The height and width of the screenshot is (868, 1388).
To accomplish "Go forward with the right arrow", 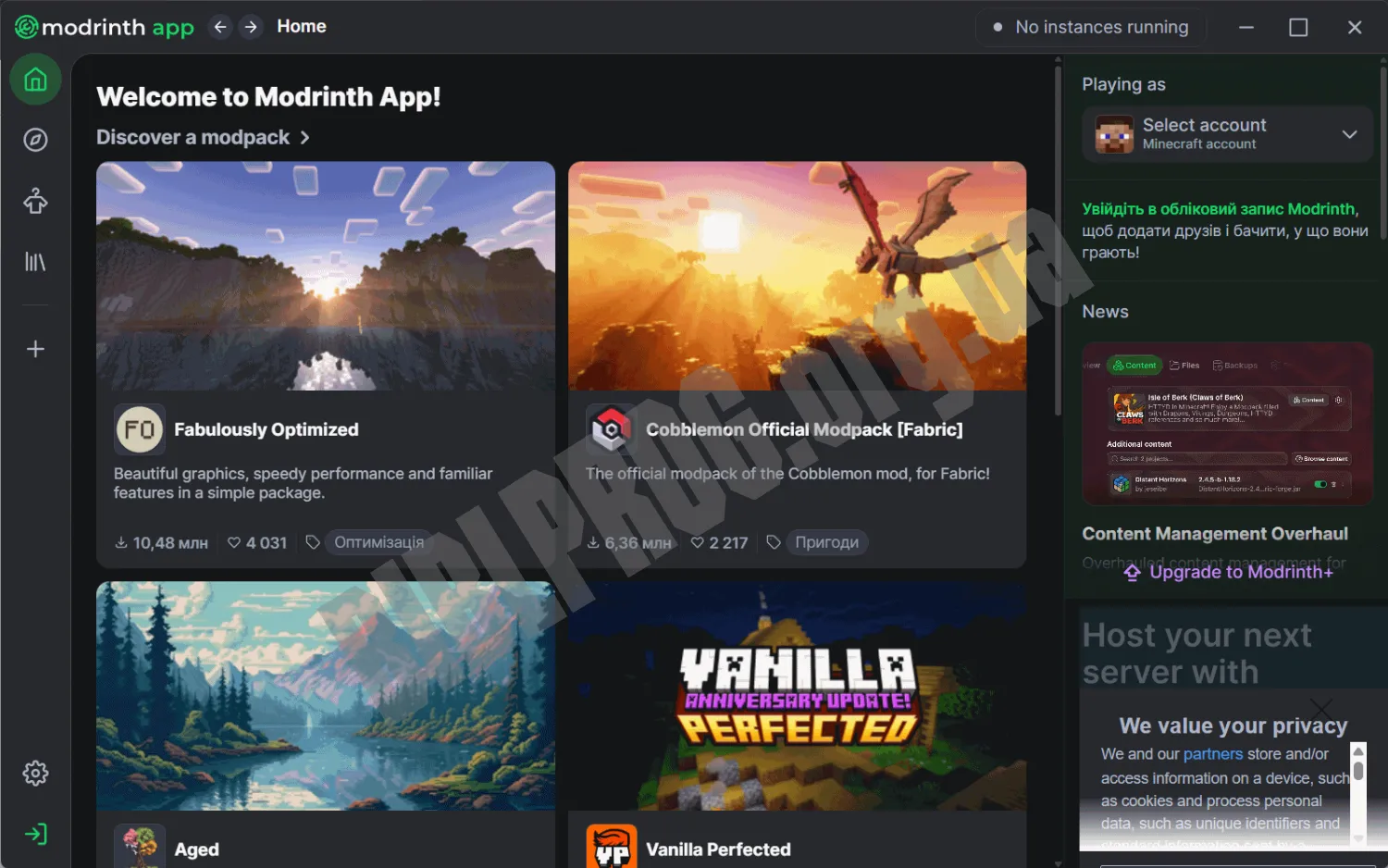I will click(x=251, y=27).
